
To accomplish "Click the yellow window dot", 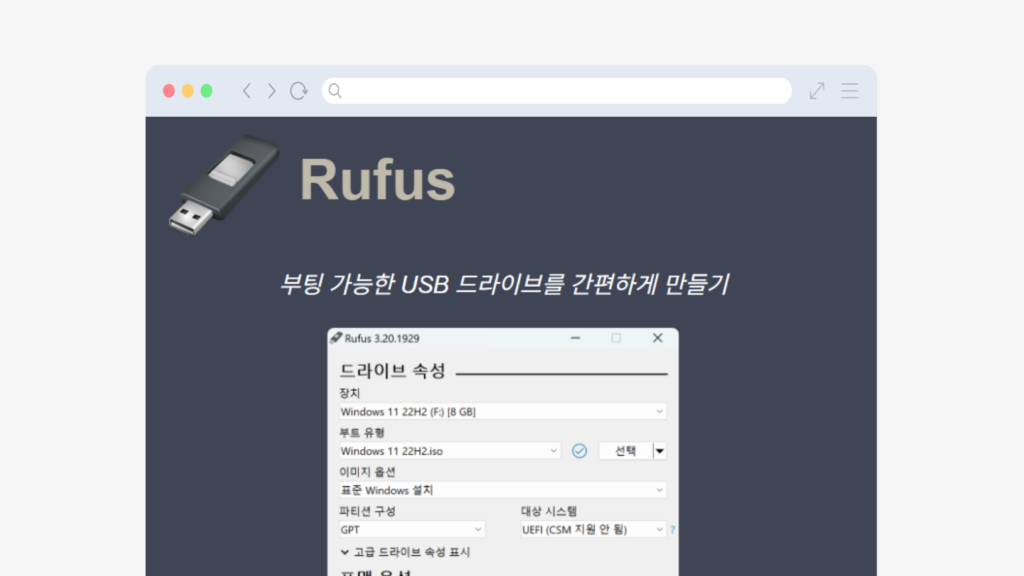I will pos(187,91).
